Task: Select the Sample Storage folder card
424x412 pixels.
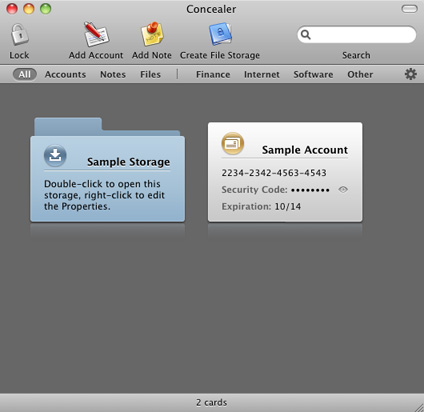Action: pyautogui.click(x=107, y=170)
